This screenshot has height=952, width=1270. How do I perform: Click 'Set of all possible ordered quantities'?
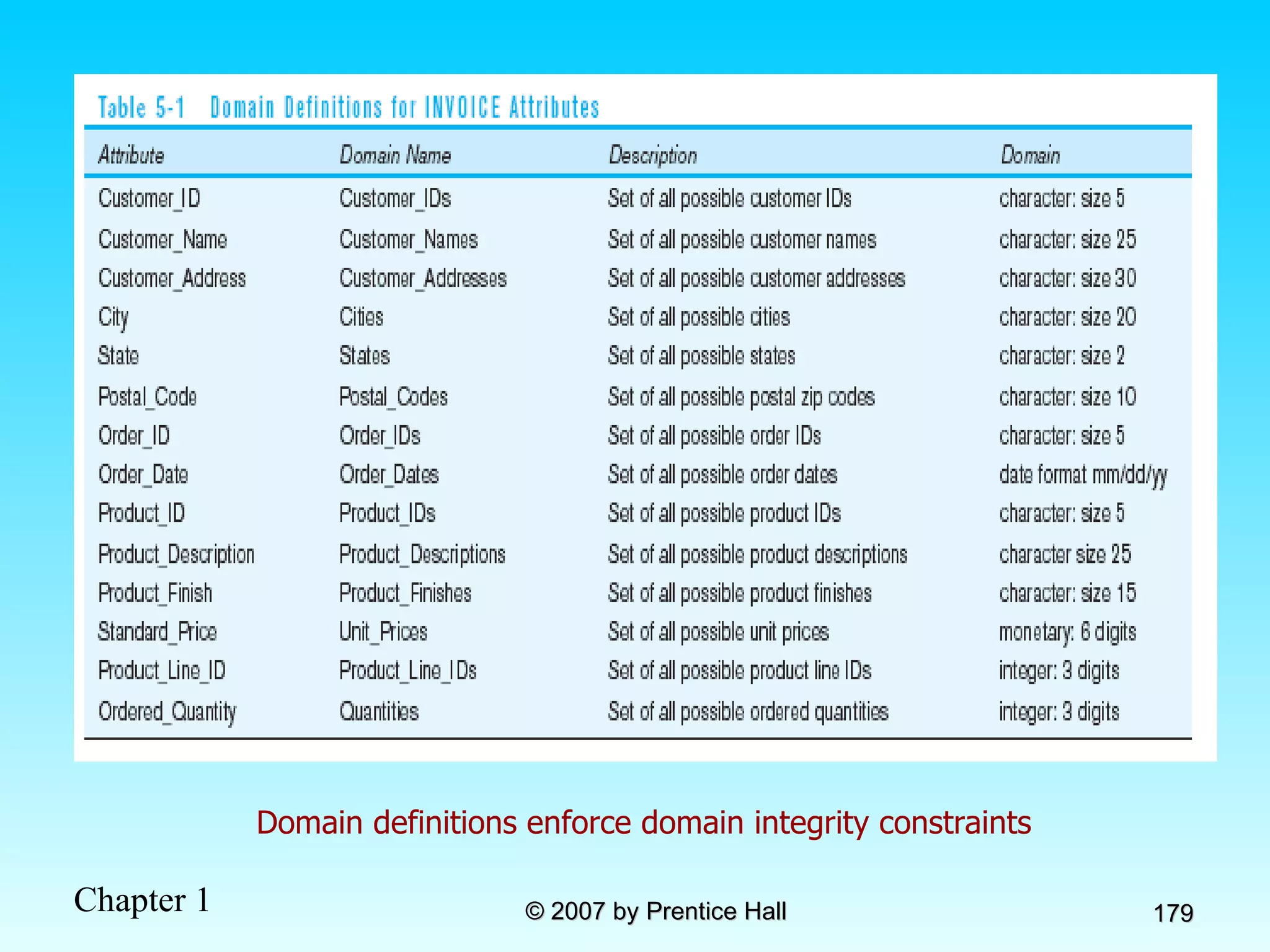[x=748, y=712]
